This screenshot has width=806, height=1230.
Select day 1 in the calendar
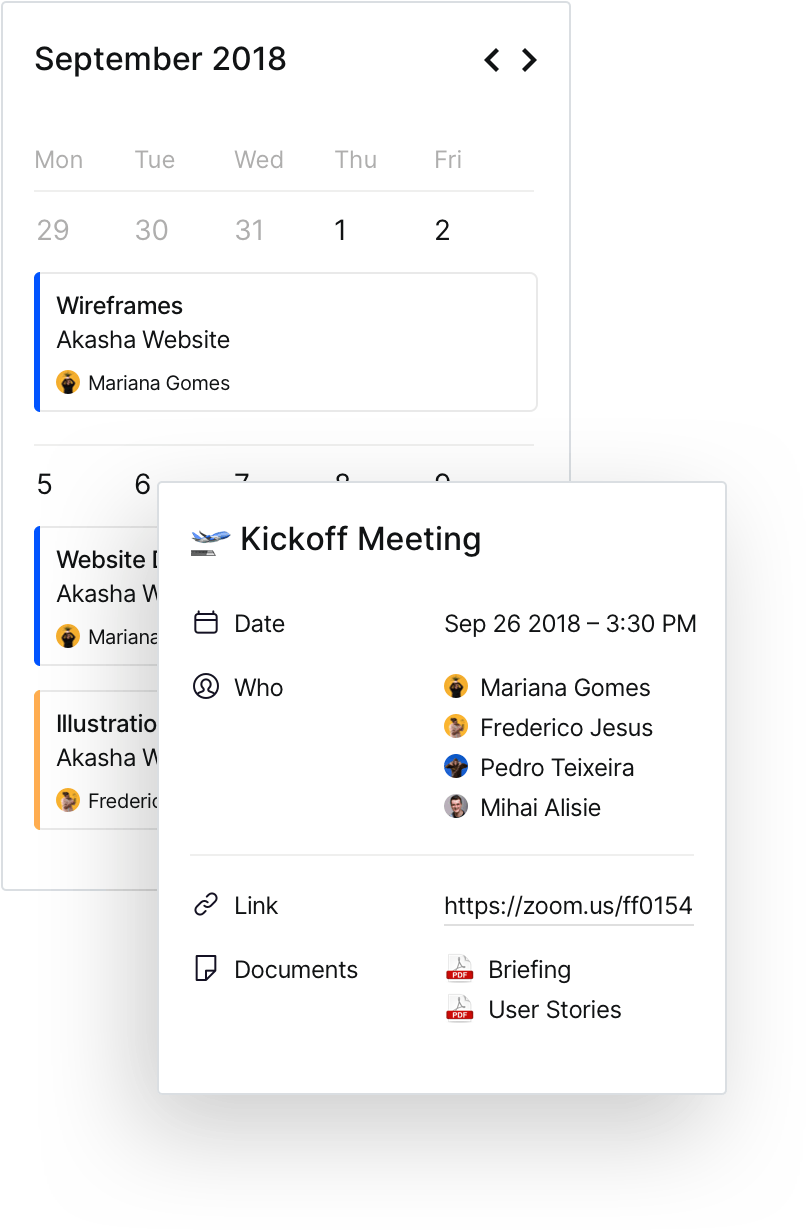[340, 231]
